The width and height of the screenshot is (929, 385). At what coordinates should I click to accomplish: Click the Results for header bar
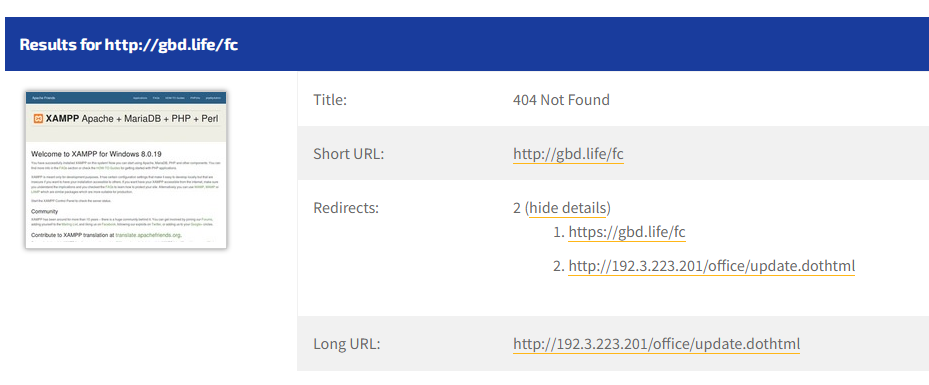tap(467, 44)
